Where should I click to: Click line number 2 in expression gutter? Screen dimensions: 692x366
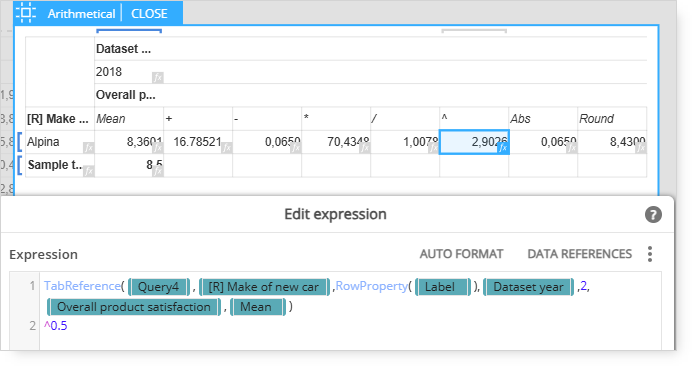(32, 326)
